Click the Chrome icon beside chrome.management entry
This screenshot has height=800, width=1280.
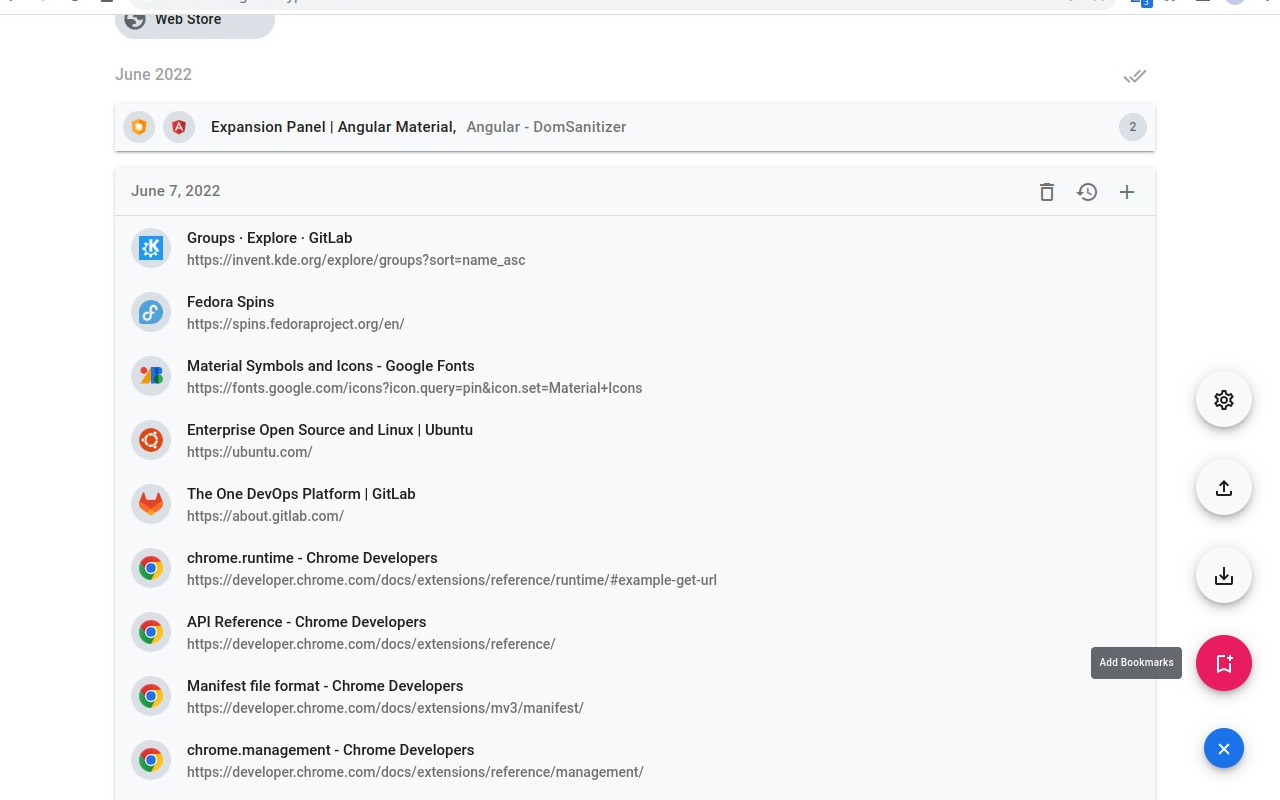point(151,760)
